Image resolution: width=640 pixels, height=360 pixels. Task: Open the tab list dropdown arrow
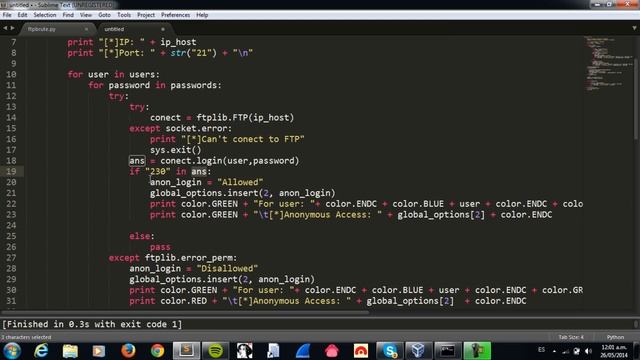point(634,28)
